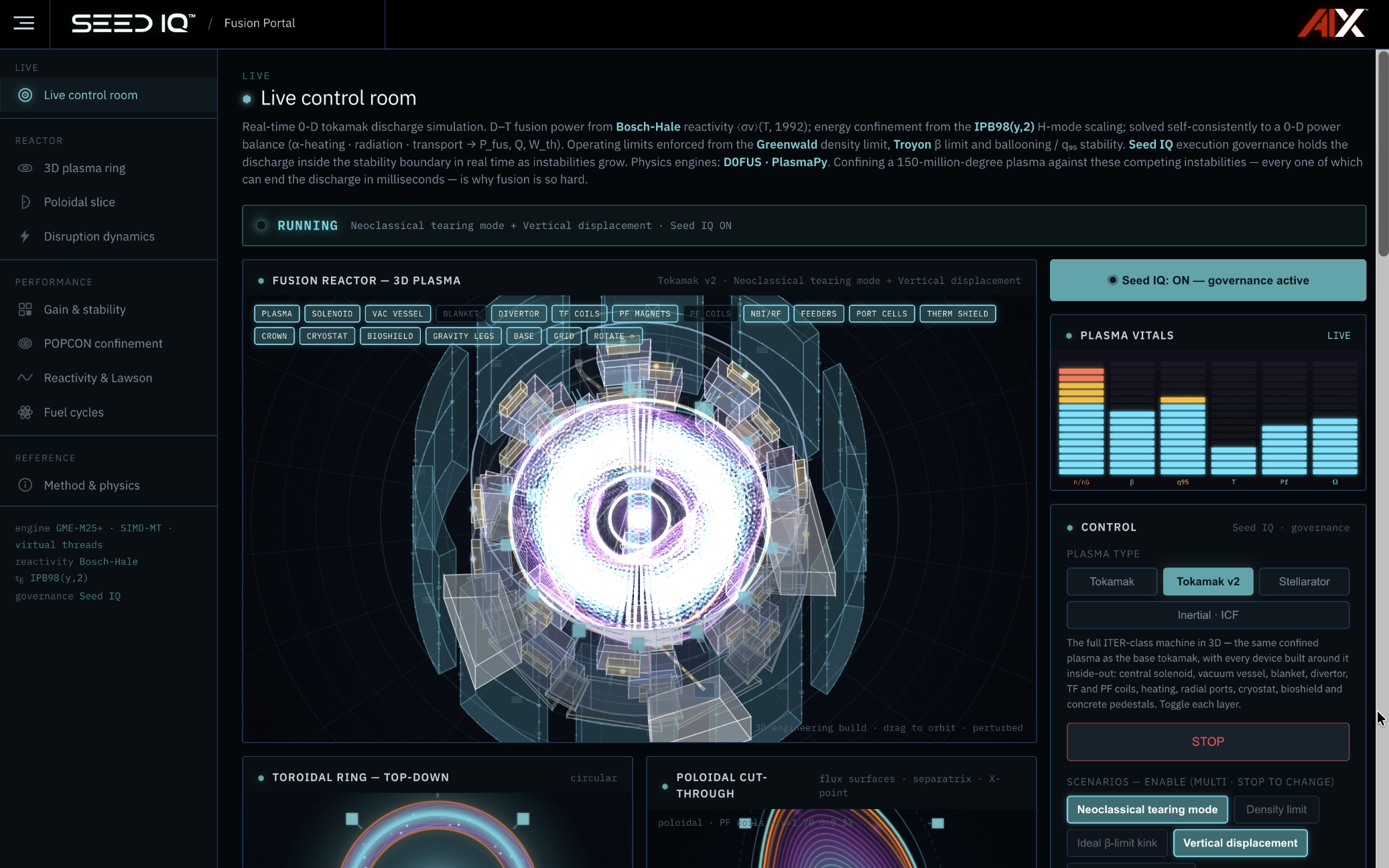This screenshot has width=1389, height=868.
Task: Click the Toroidal Ring top-down view
Action: coord(438,830)
